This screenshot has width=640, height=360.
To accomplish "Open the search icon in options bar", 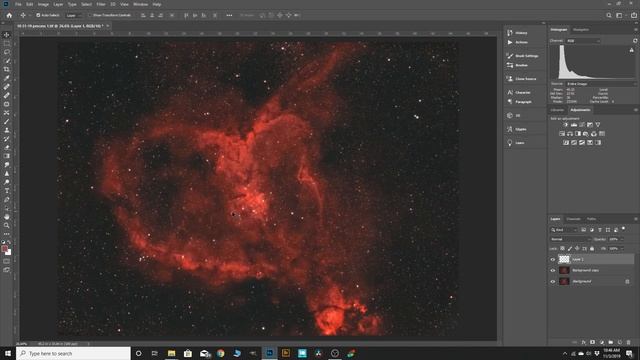I will click(x=609, y=15).
